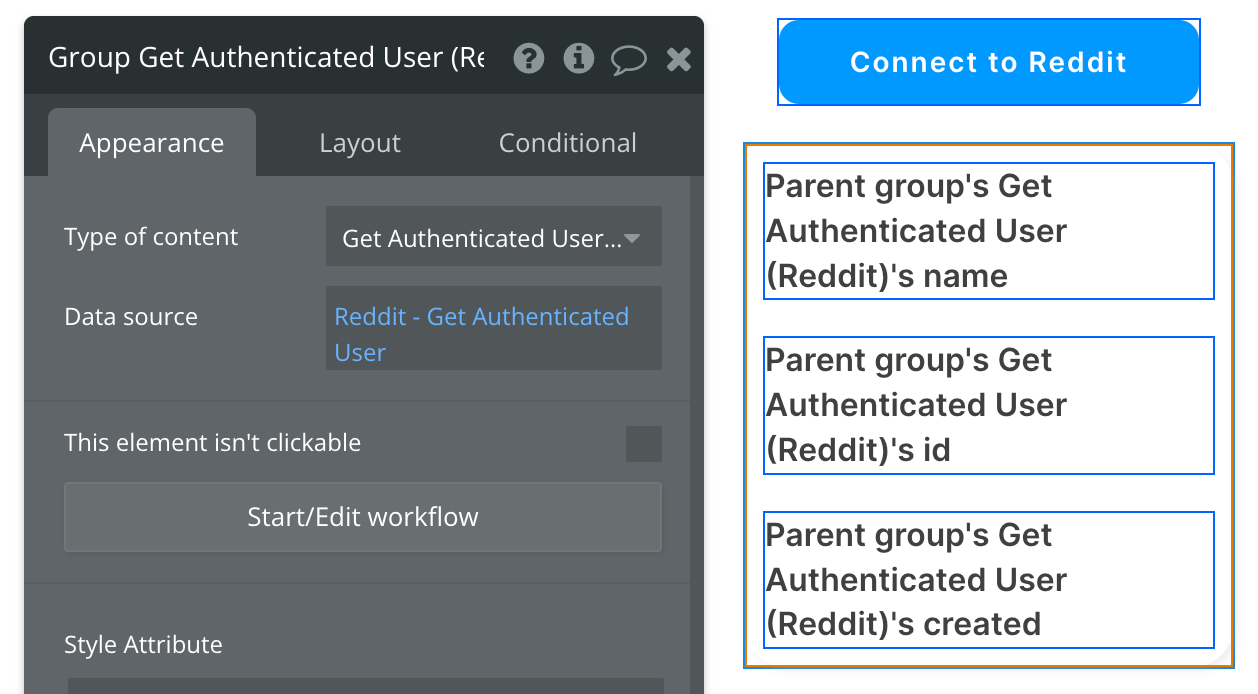This screenshot has height=694, width=1258.
Task: Select the text element ending in "name"
Action: (988, 231)
